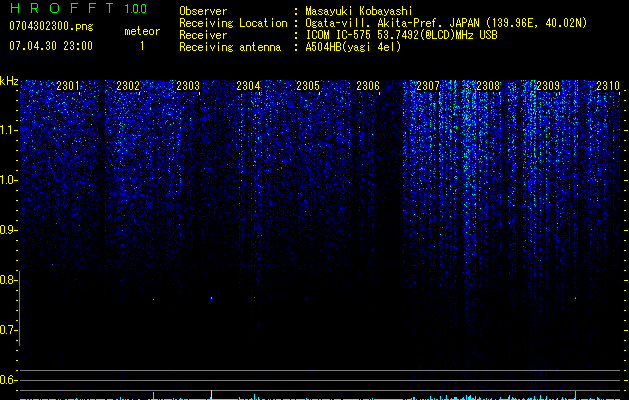This screenshot has width=629, height=400.
Task: Click the 1.1 frequency axis label
Action: pyautogui.click(x=8, y=130)
